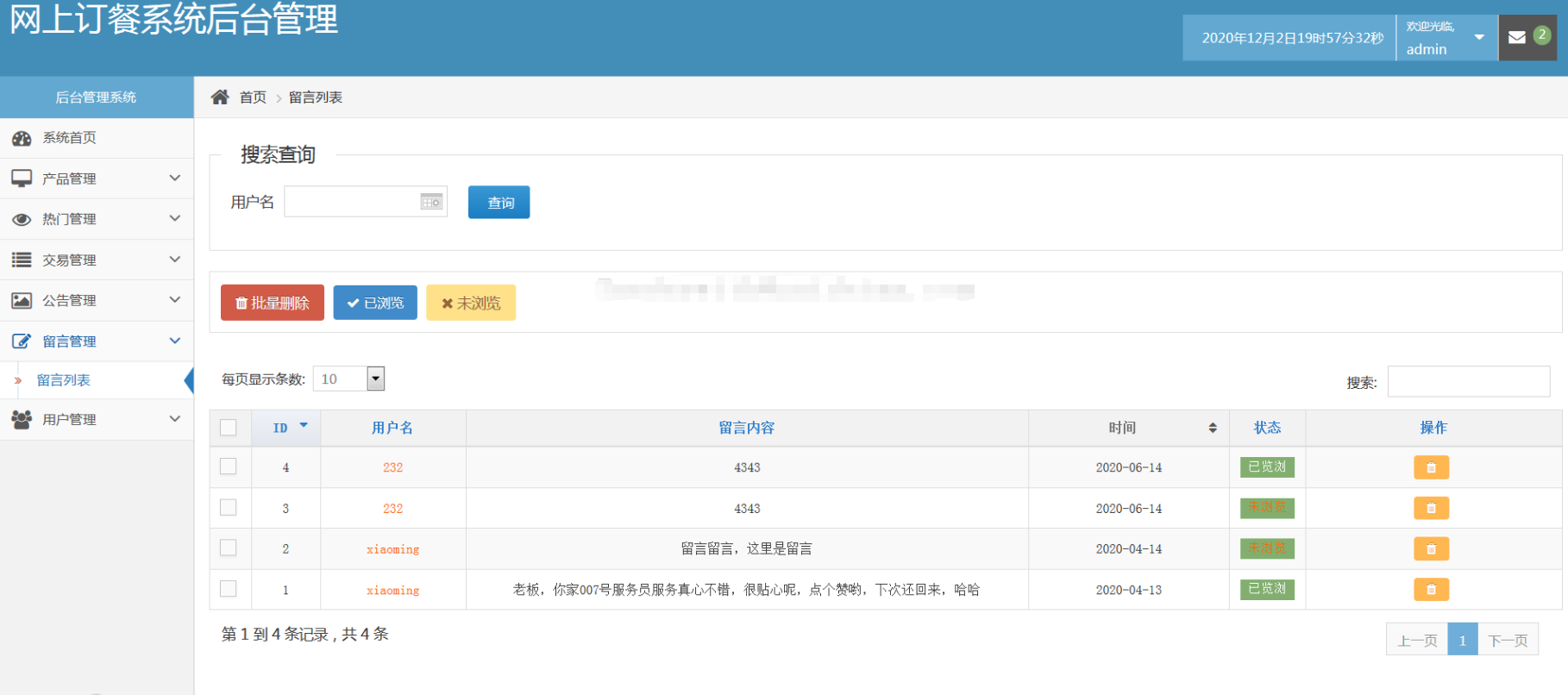Click the 状态 column header
Viewport: 1568px width, 695px height.
[x=1267, y=428]
